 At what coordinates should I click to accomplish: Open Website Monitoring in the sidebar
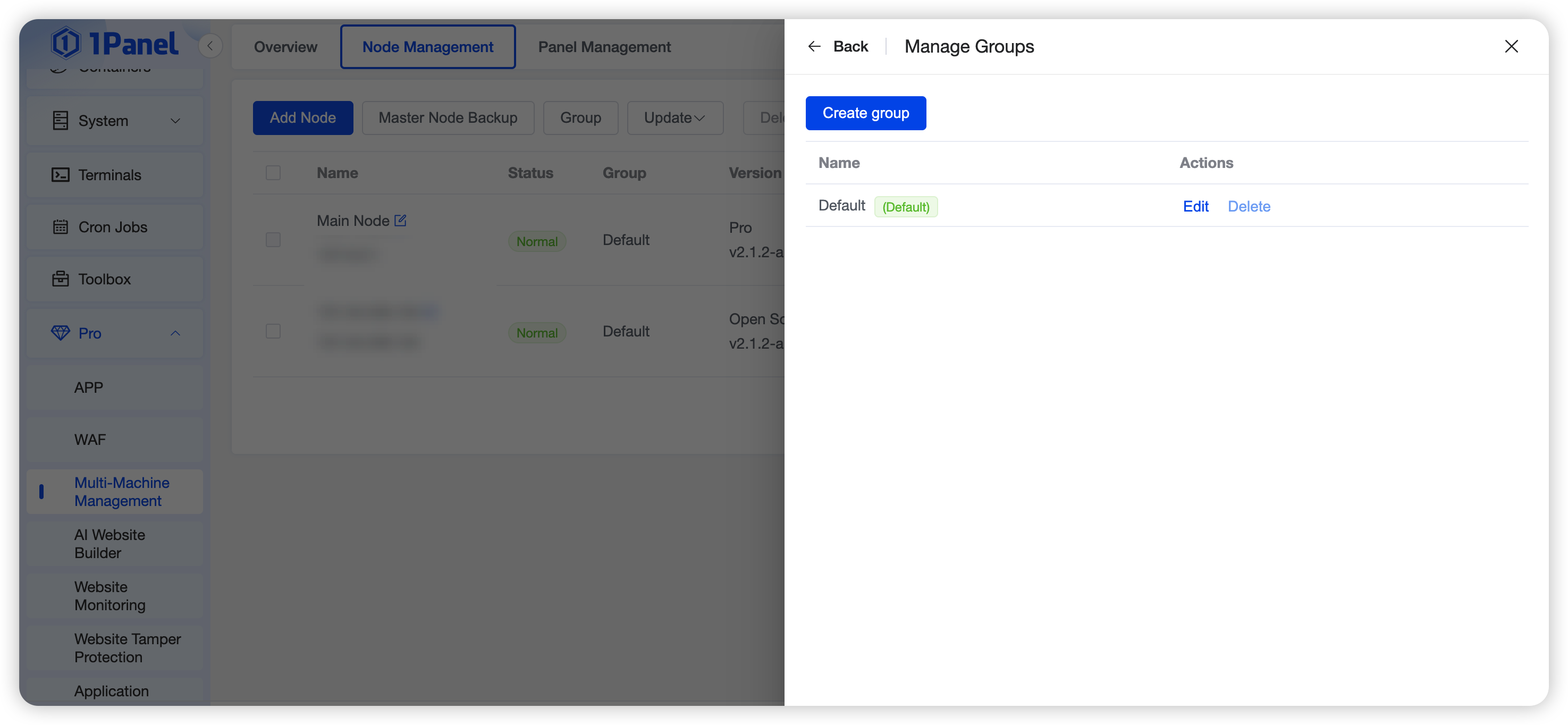[109, 595]
